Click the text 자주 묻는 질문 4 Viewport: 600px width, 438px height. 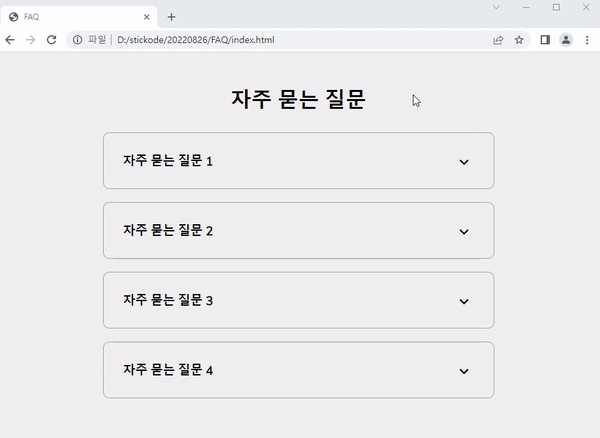click(x=168, y=370)
